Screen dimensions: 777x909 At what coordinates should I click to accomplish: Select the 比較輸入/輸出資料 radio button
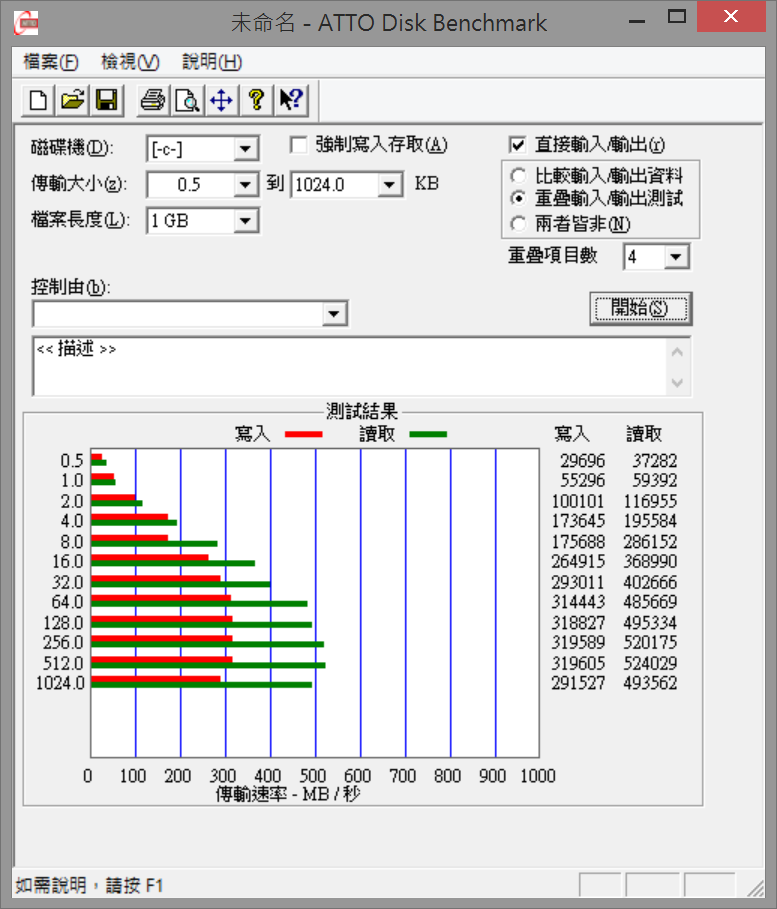tap(518, 175)
